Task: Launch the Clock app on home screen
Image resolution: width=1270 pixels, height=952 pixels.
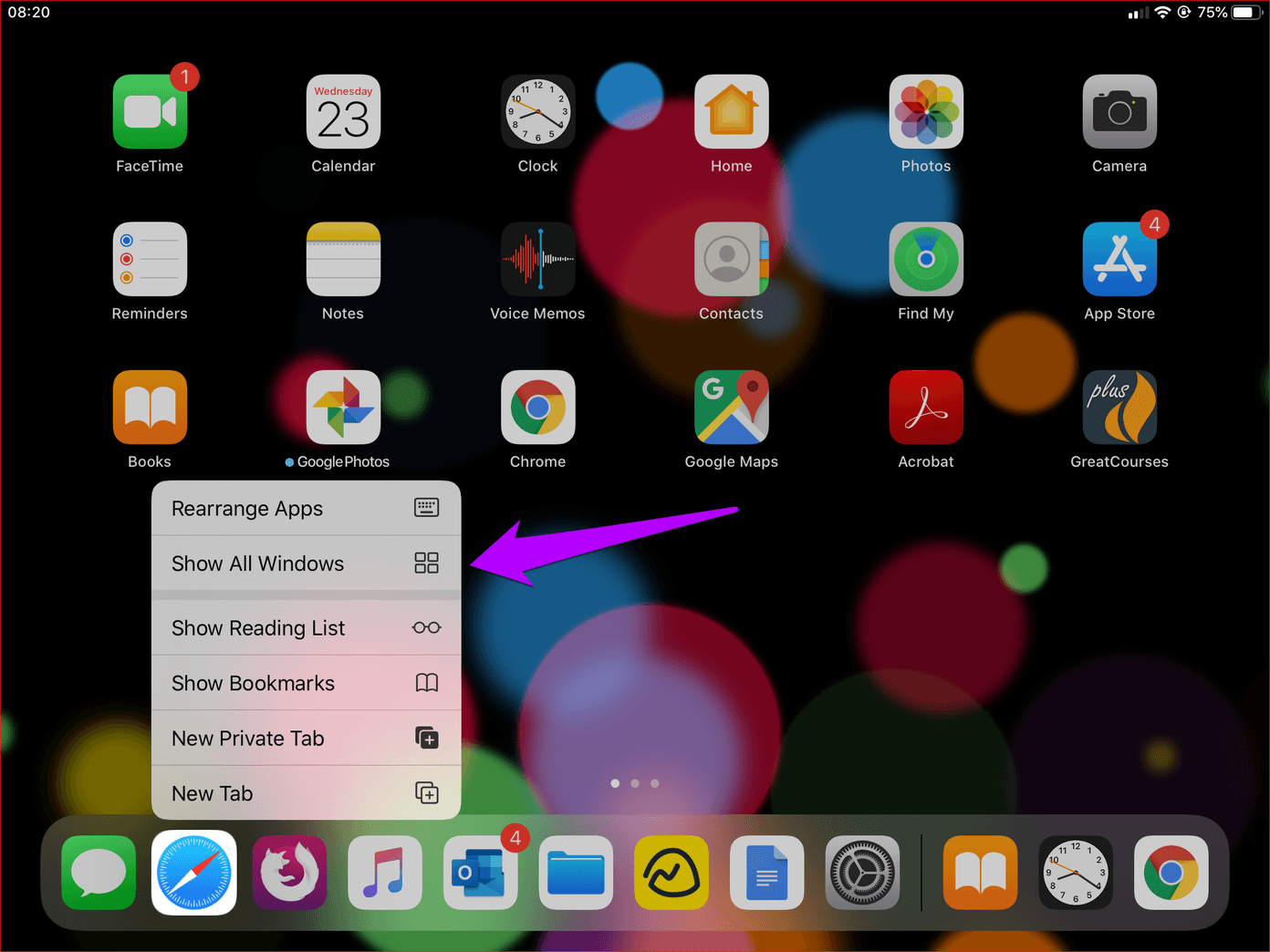Action: (537, 111)
